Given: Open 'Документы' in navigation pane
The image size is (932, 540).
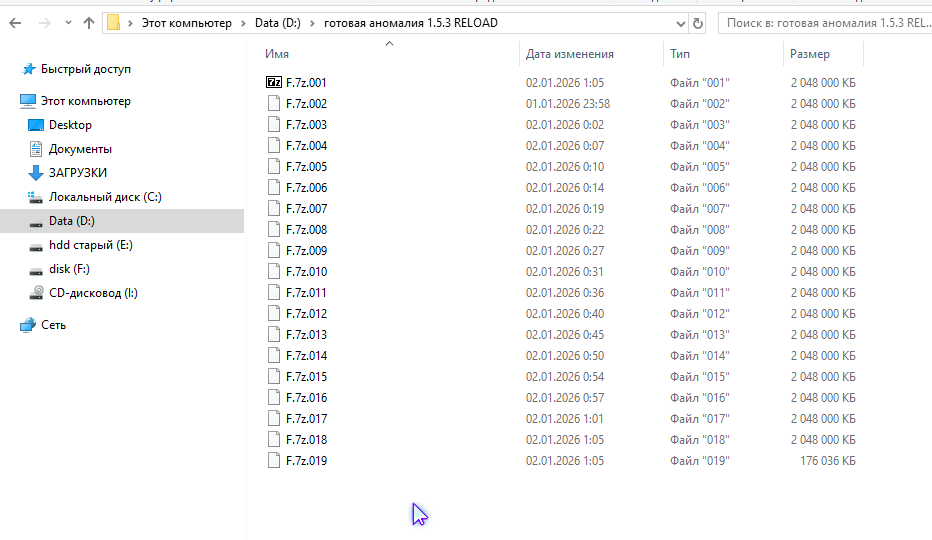Looking at the screenshot, I should click(80, 149).
